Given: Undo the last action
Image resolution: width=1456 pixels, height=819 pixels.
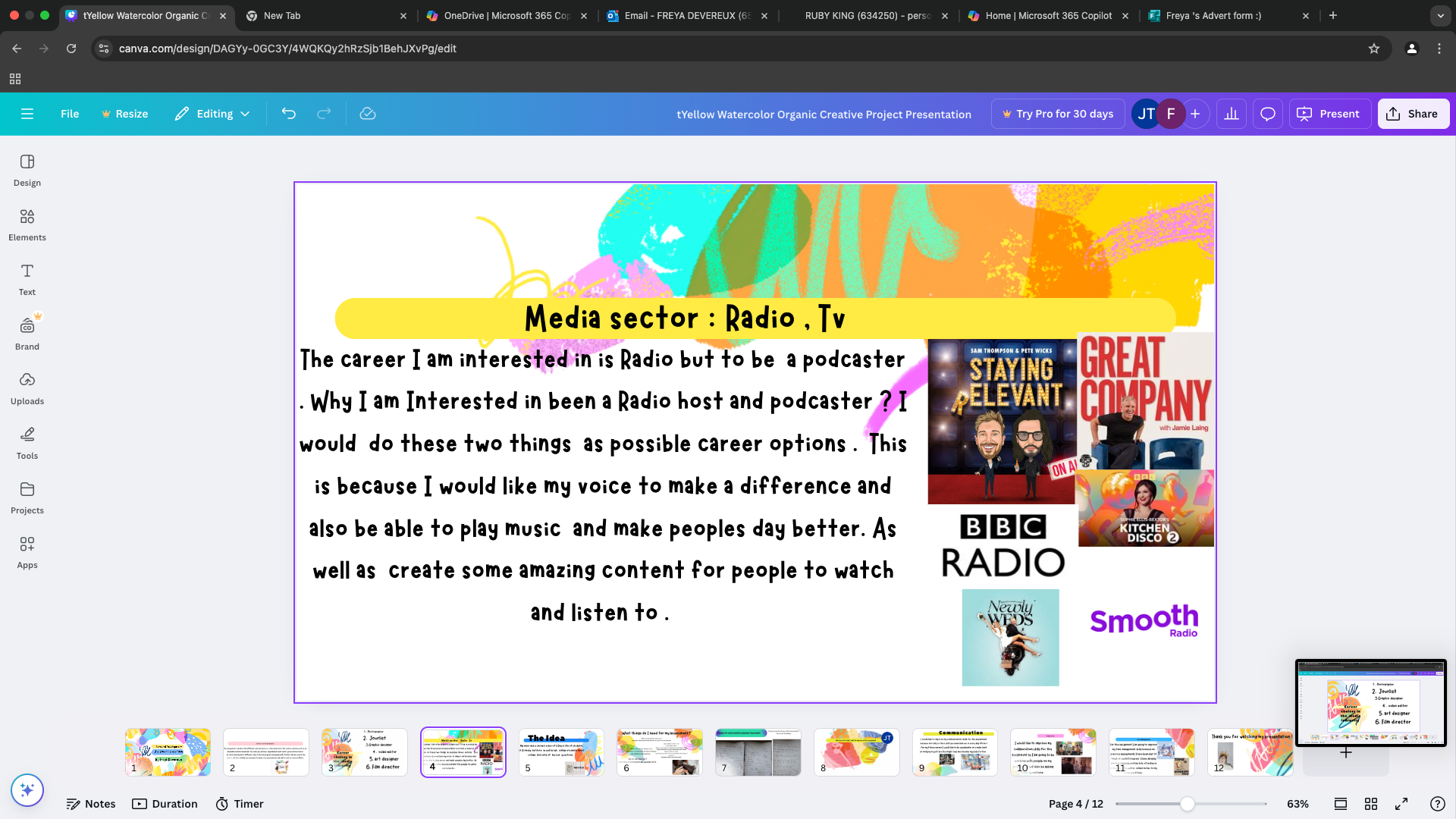Looking at the screenshot, I should (x=289, y=114).
